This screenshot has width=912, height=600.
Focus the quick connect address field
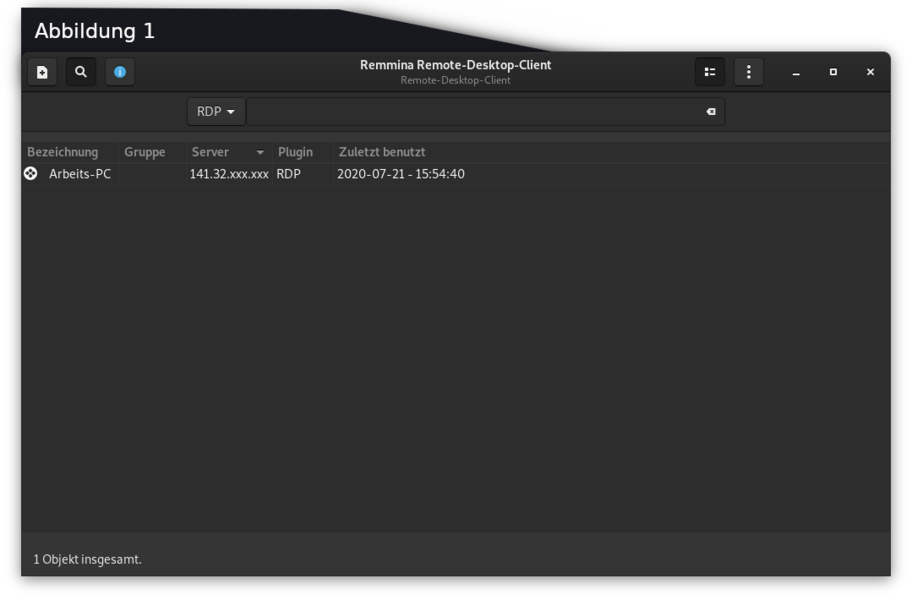tap(485, 112)
